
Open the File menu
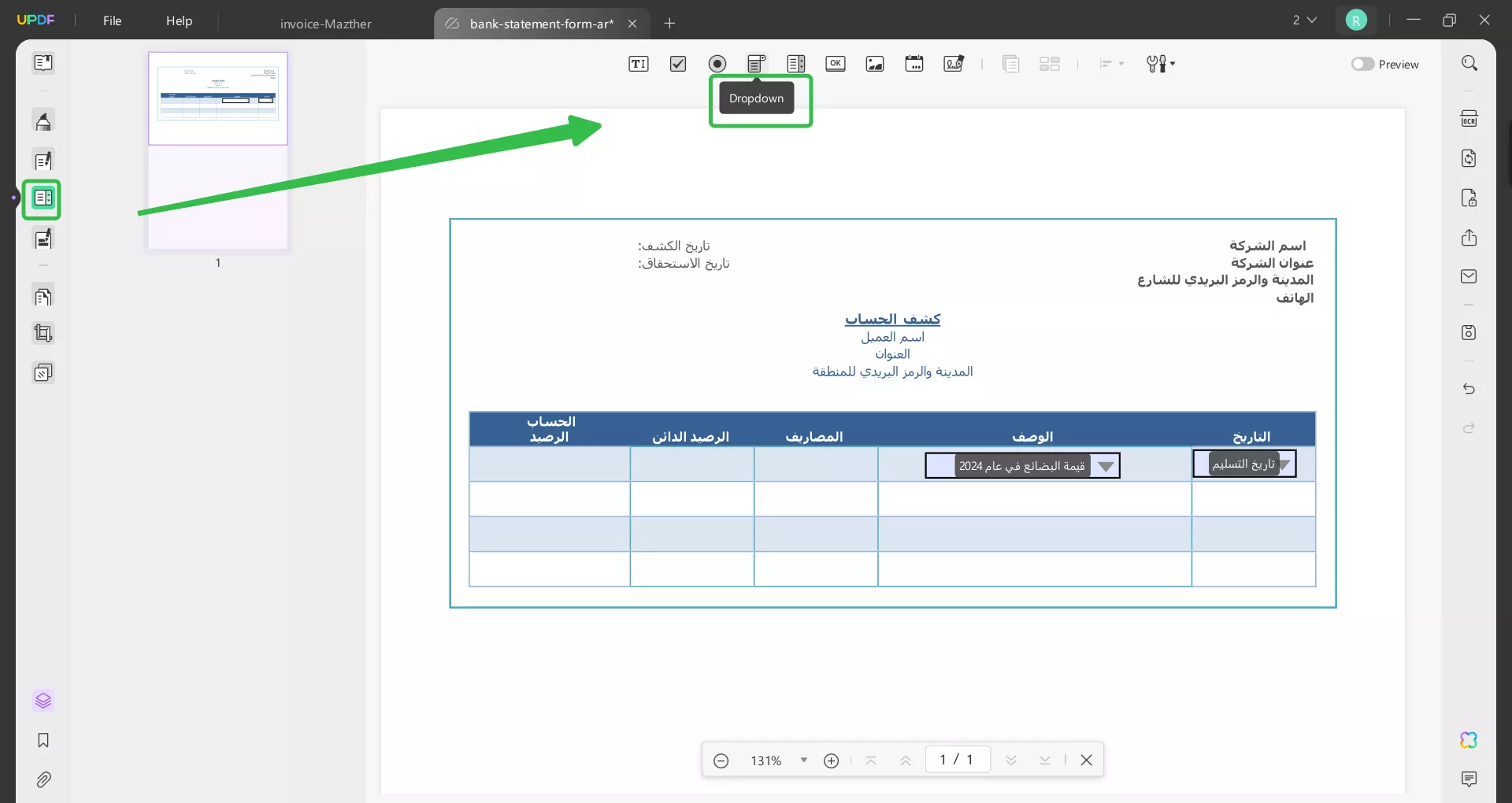112,20
